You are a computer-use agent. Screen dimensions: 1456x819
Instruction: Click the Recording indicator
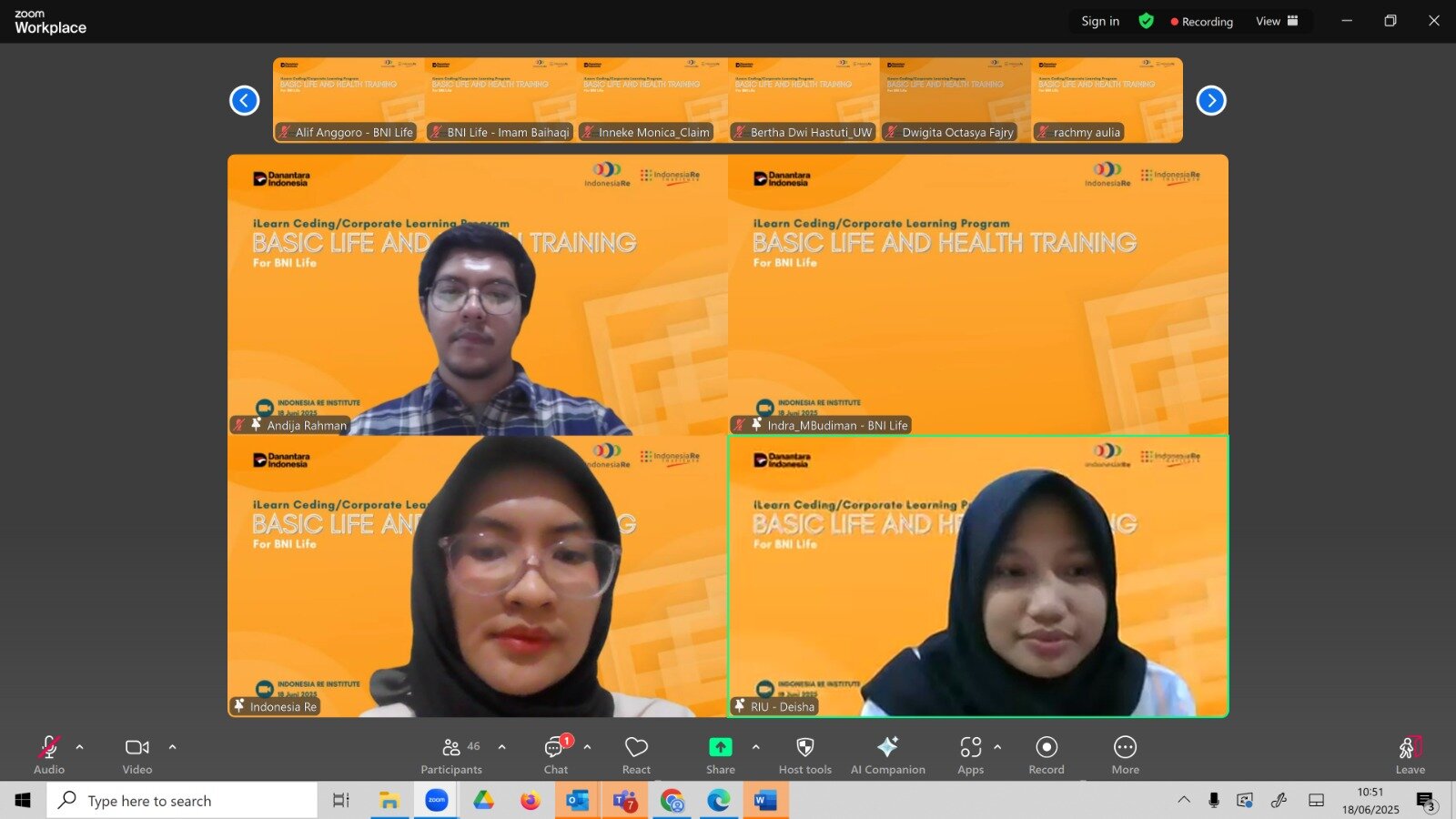(x=1202, y=22)
